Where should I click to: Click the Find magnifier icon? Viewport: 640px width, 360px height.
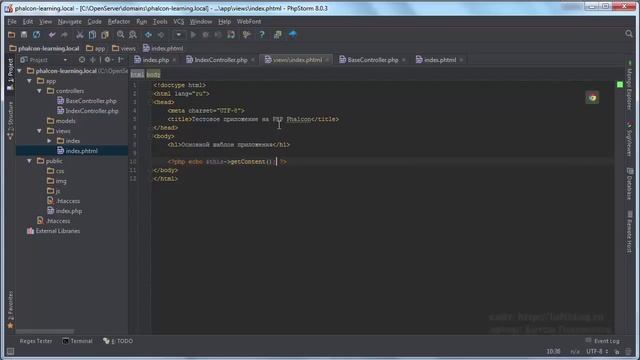[x=120, y=35]
